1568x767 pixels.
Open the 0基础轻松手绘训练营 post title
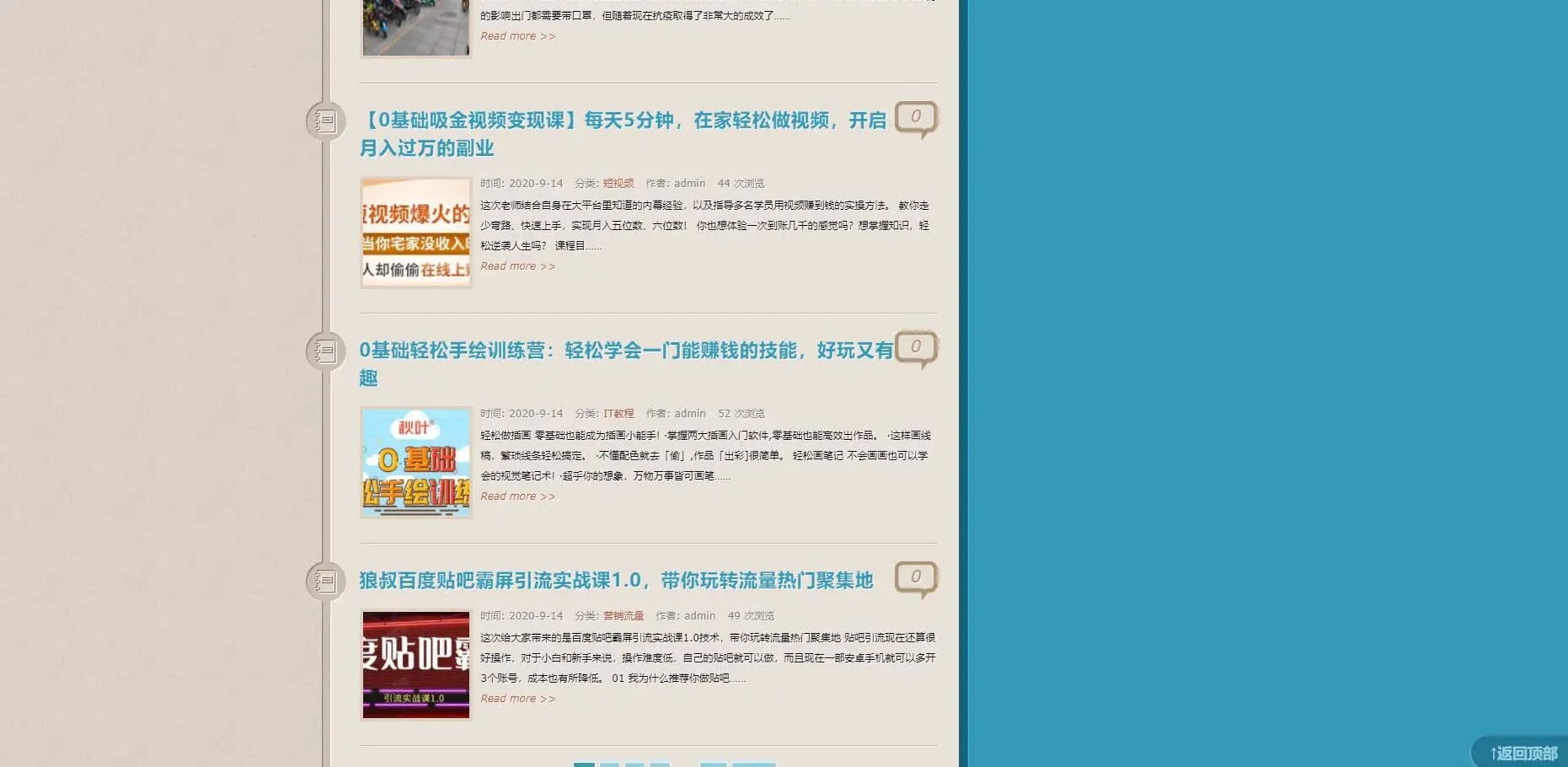coord(625,351)
